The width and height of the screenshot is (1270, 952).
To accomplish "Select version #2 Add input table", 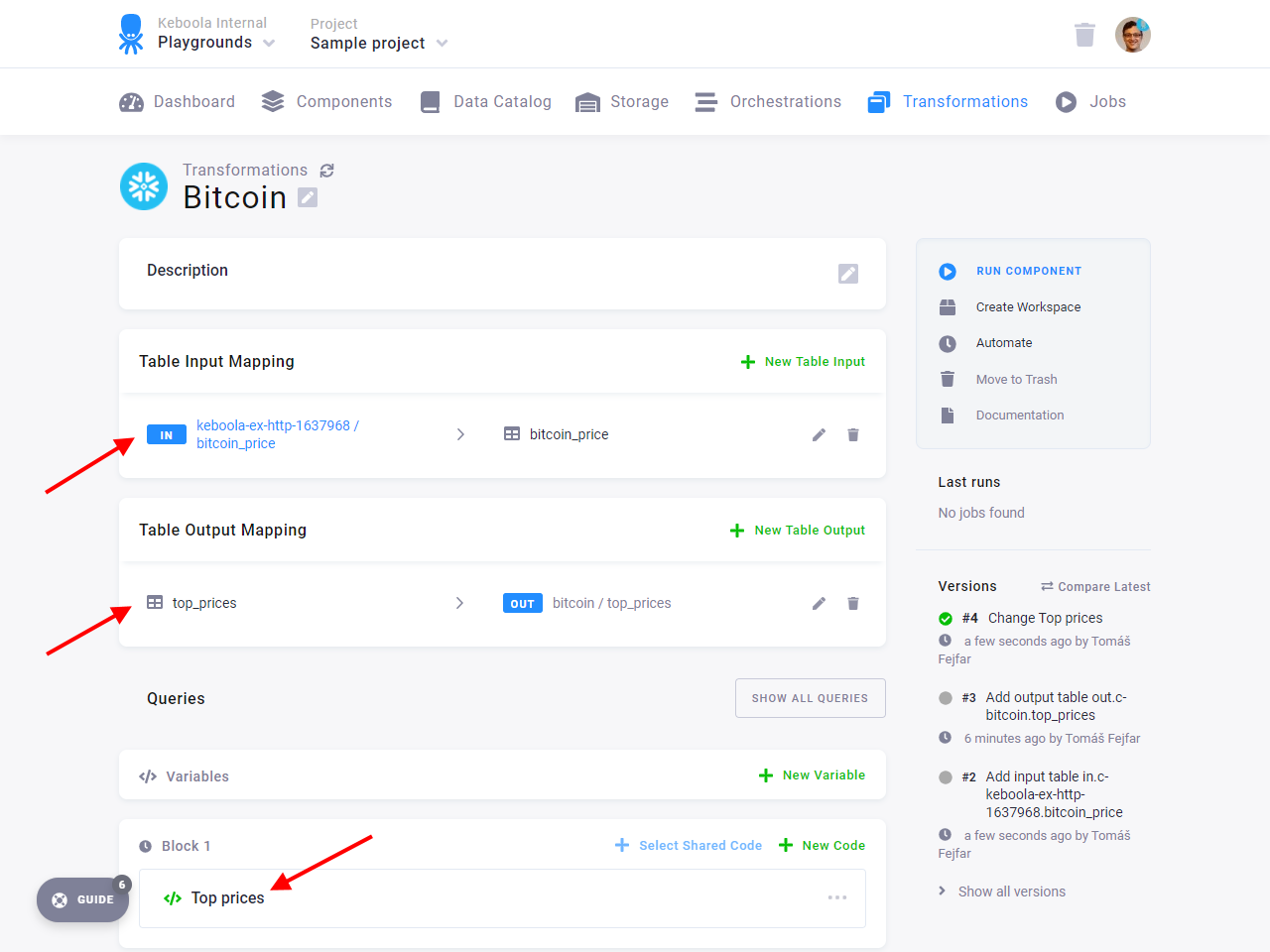I will (1044, 794).
